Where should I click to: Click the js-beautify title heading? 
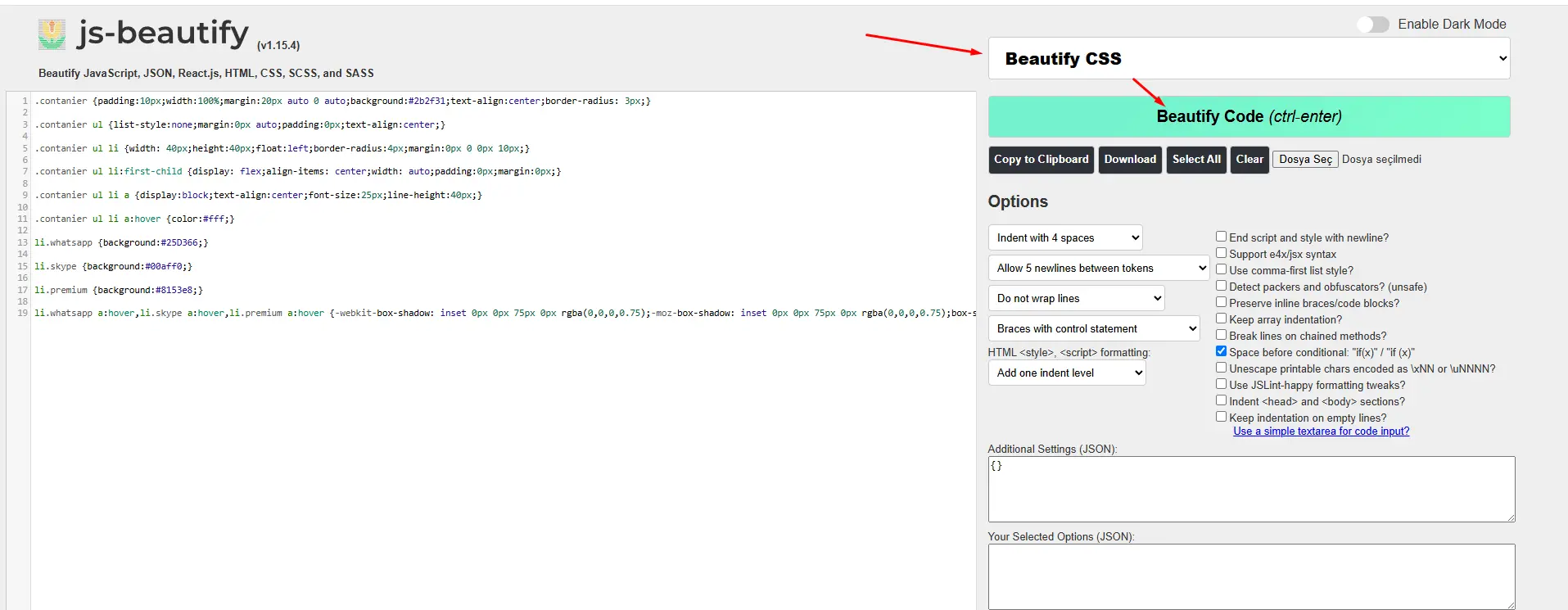click(x=163, y=34)
